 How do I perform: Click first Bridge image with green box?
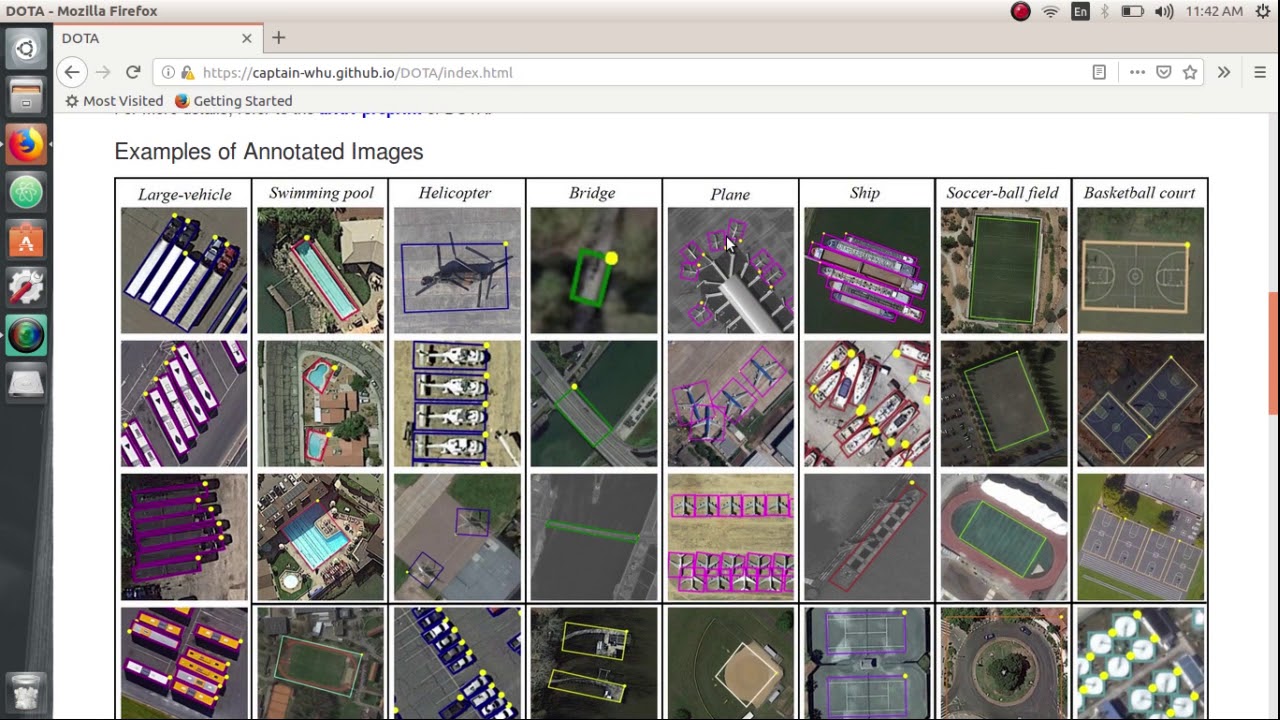pyautogui.click(x=594, y=270)
